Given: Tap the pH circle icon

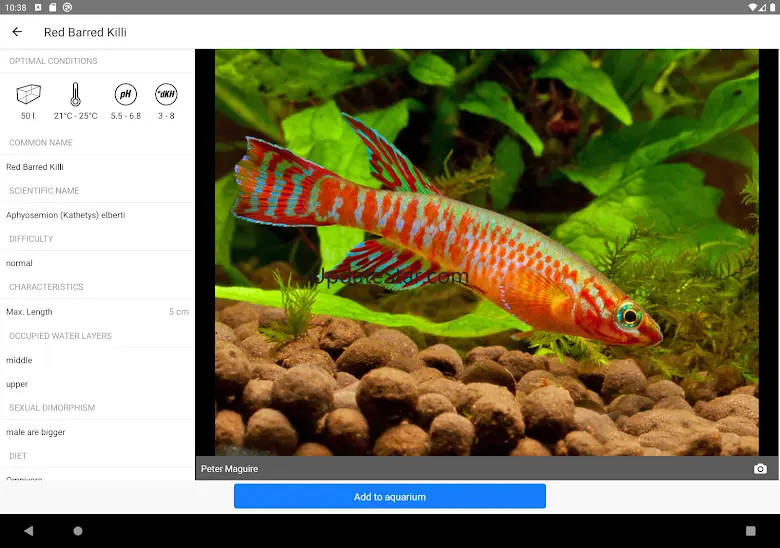Looking at the screenshot, I should (x=125, y=94).
